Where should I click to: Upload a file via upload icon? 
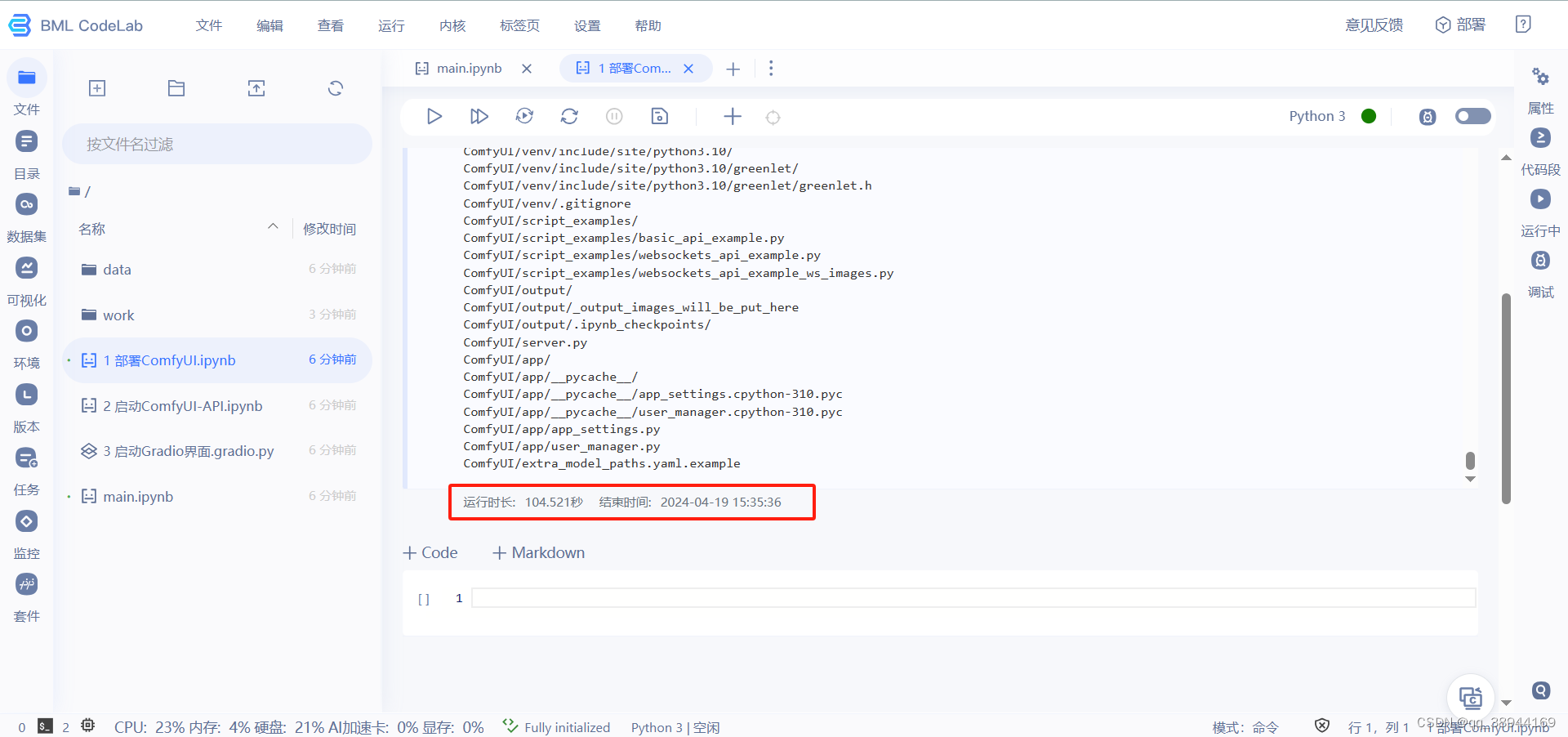tap(256, 88)
